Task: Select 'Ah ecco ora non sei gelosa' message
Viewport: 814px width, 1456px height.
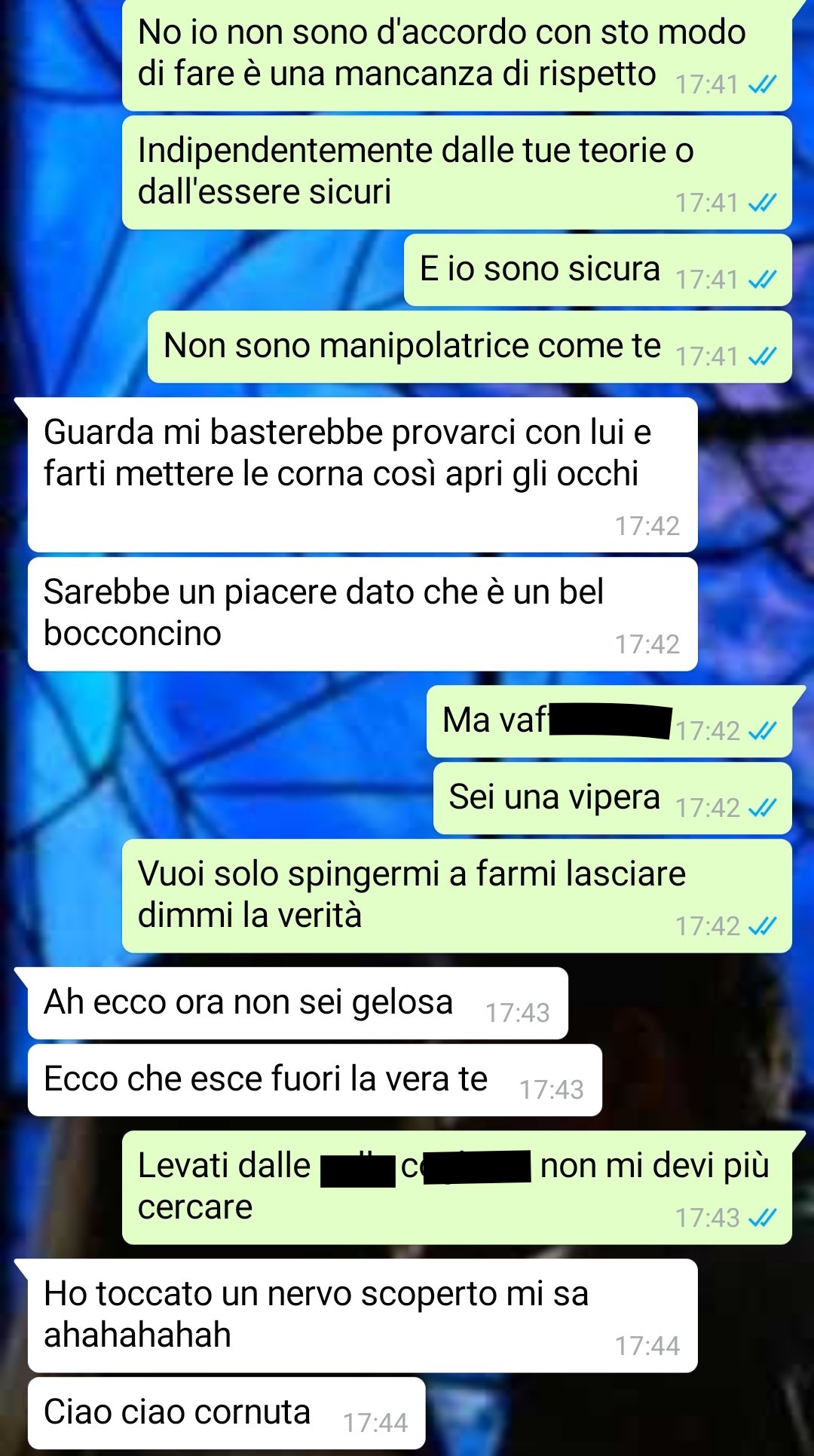Action: point(298,1003)
